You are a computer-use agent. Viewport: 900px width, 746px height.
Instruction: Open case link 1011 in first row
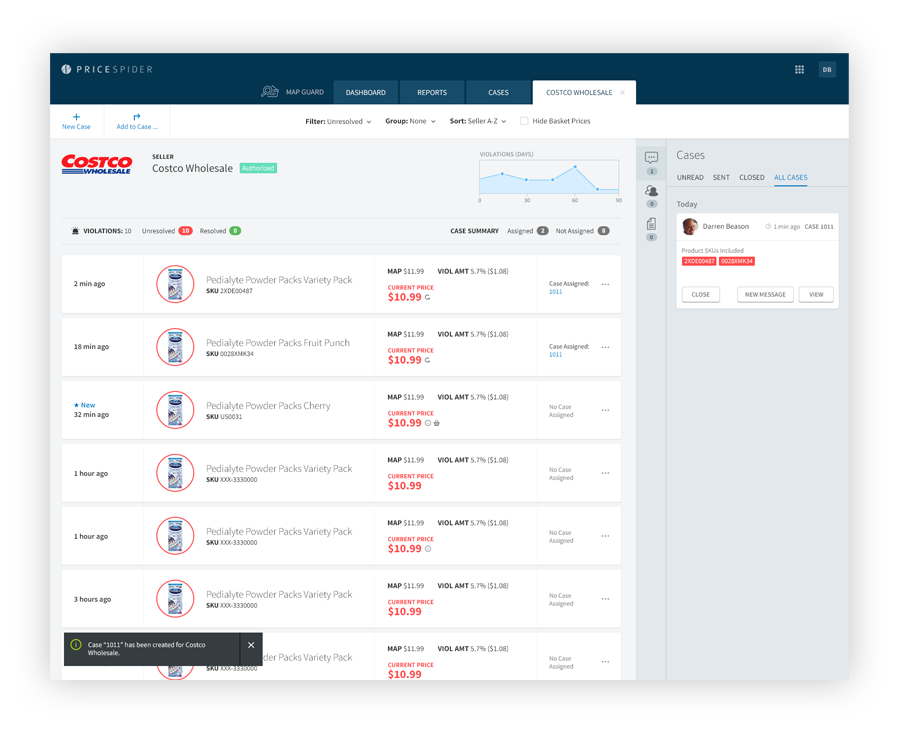[x=555, y=292]
